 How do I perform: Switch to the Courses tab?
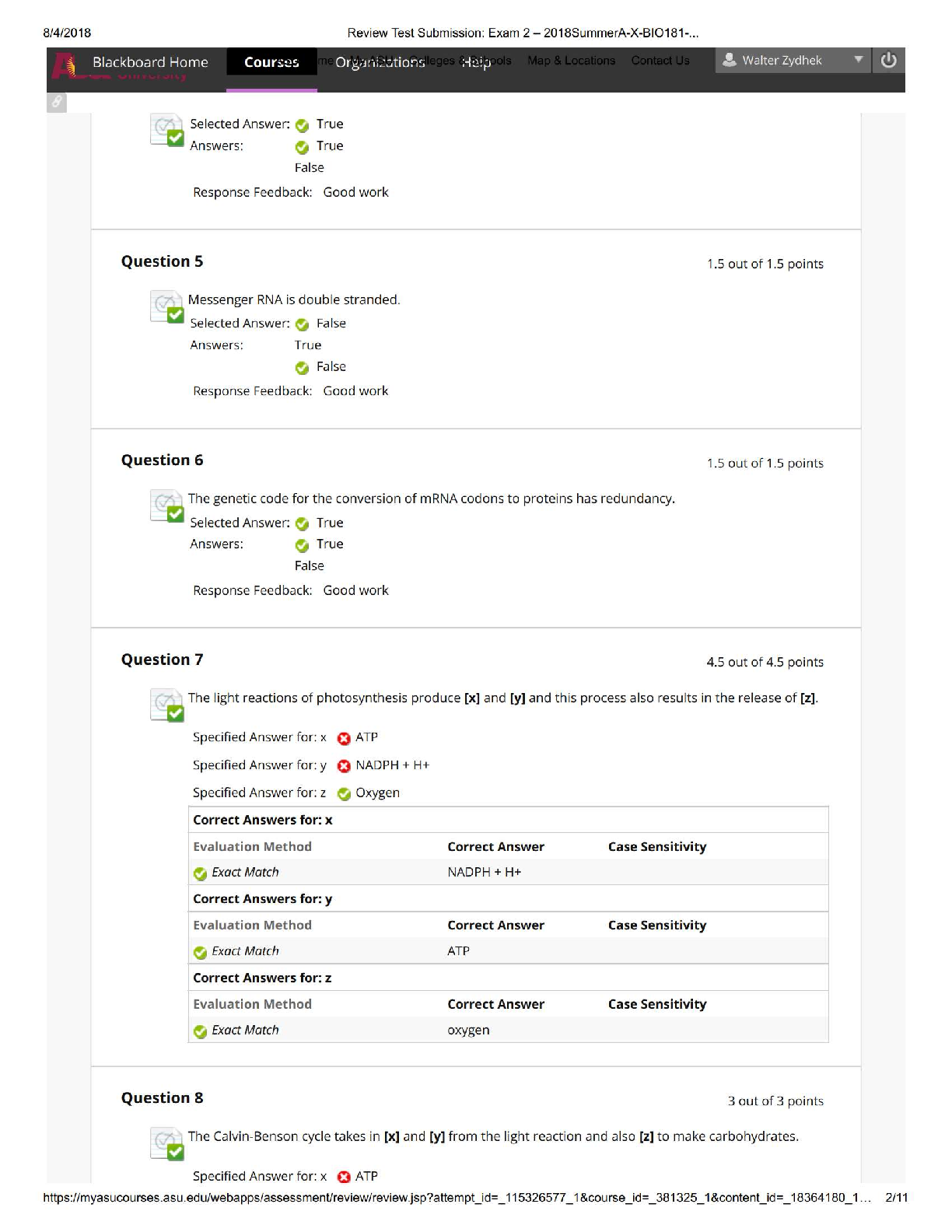pos(271,62)
